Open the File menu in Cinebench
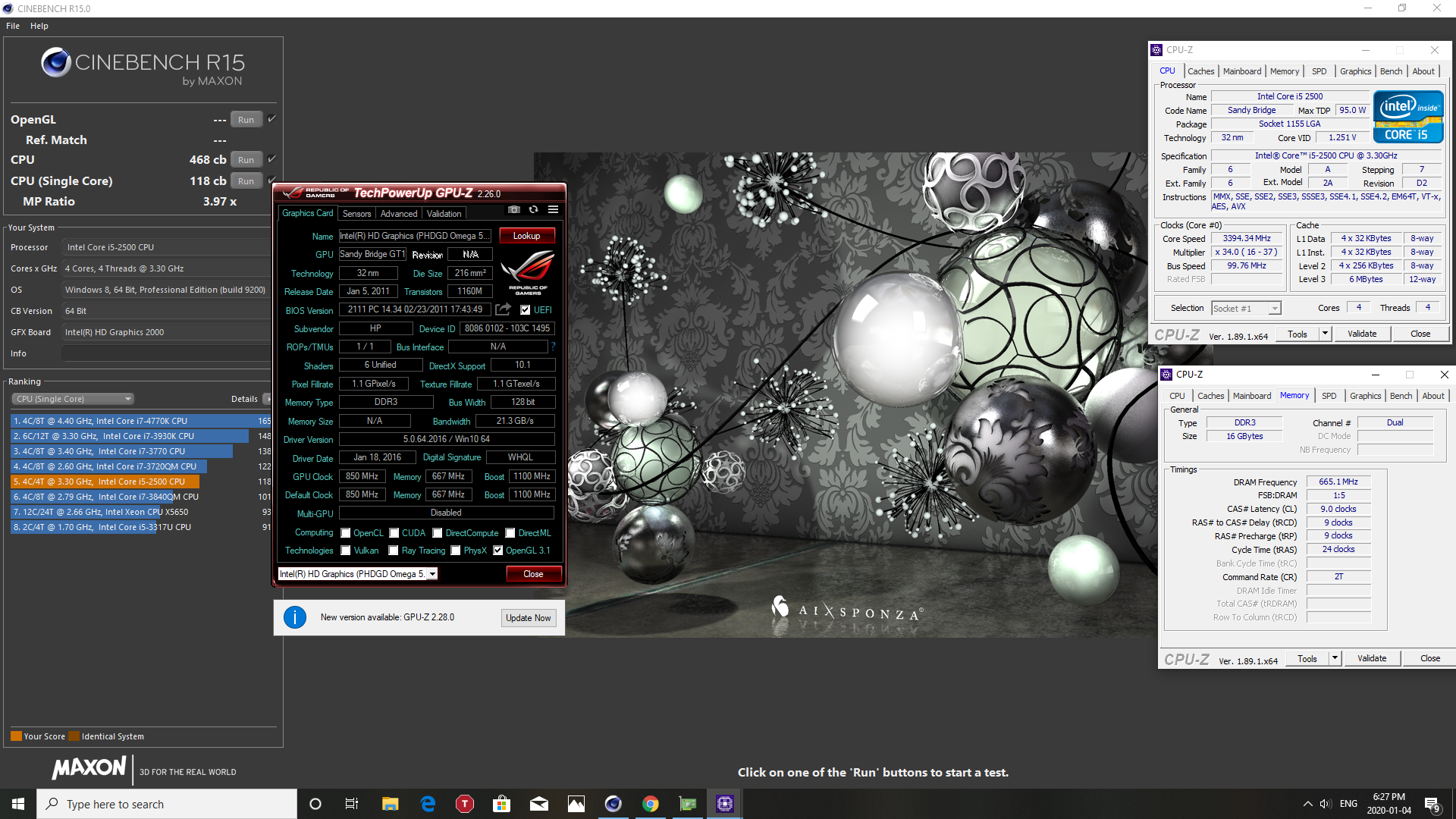1456x819 pixels. 13,26
